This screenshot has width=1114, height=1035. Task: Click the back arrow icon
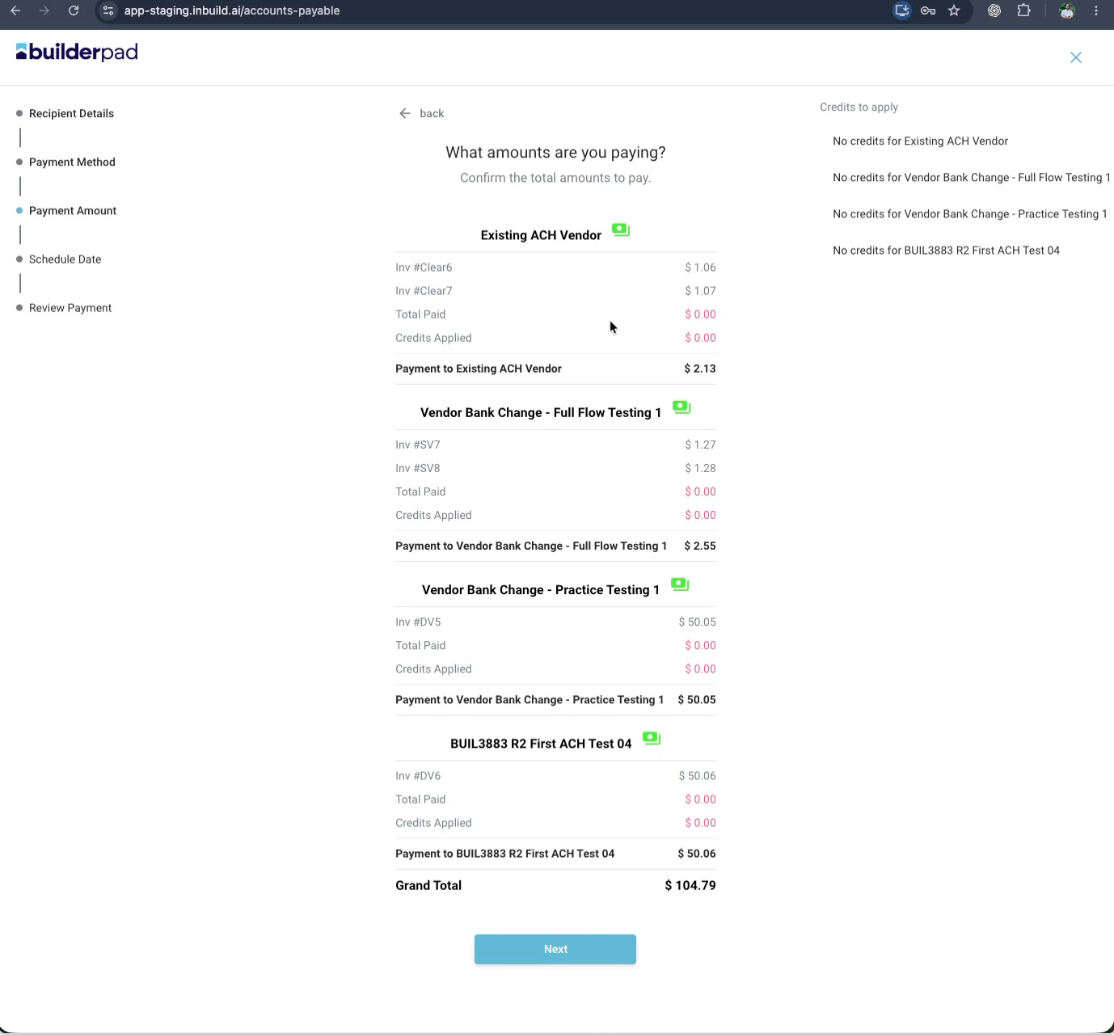pos(405,114)
